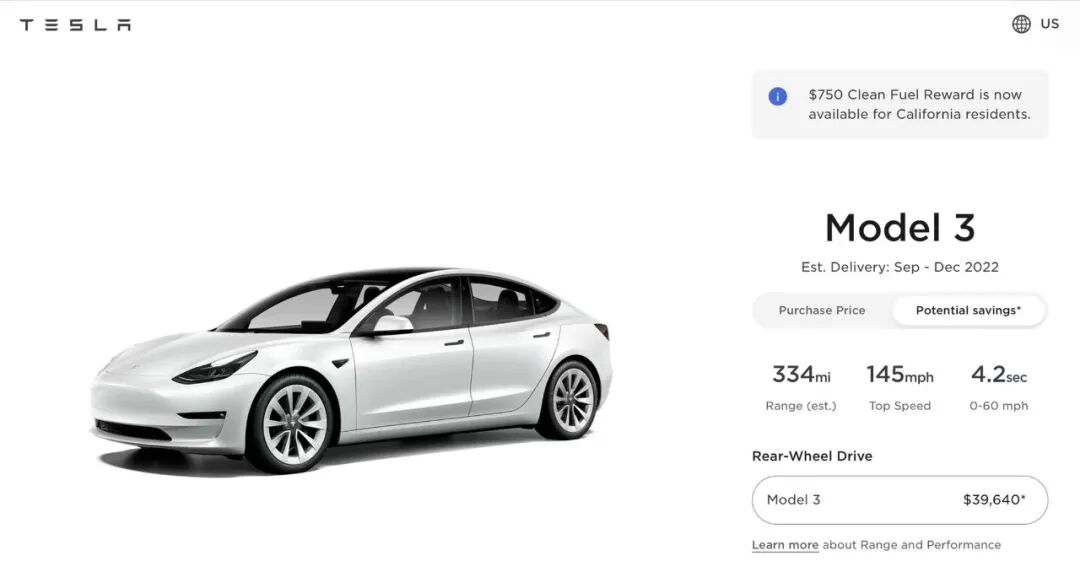Click the text about Range and Performance
Image resolution: width=1080 pixels, height=572 pixels.
tap(912, 544)
